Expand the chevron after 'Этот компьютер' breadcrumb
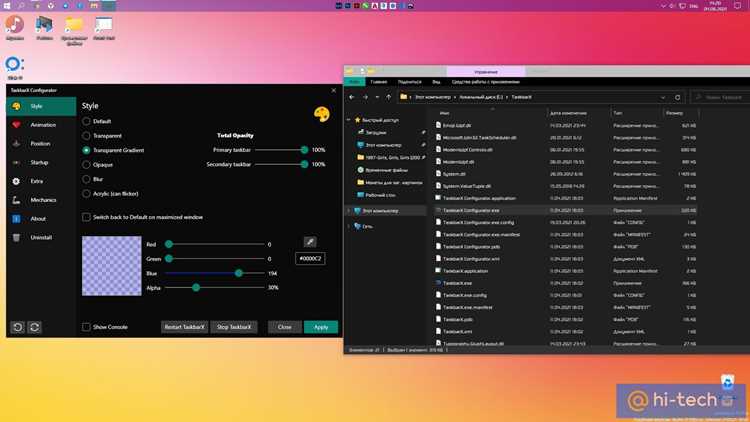The width and height of the screenshot is (750, 422). click(x=455, y=97)
